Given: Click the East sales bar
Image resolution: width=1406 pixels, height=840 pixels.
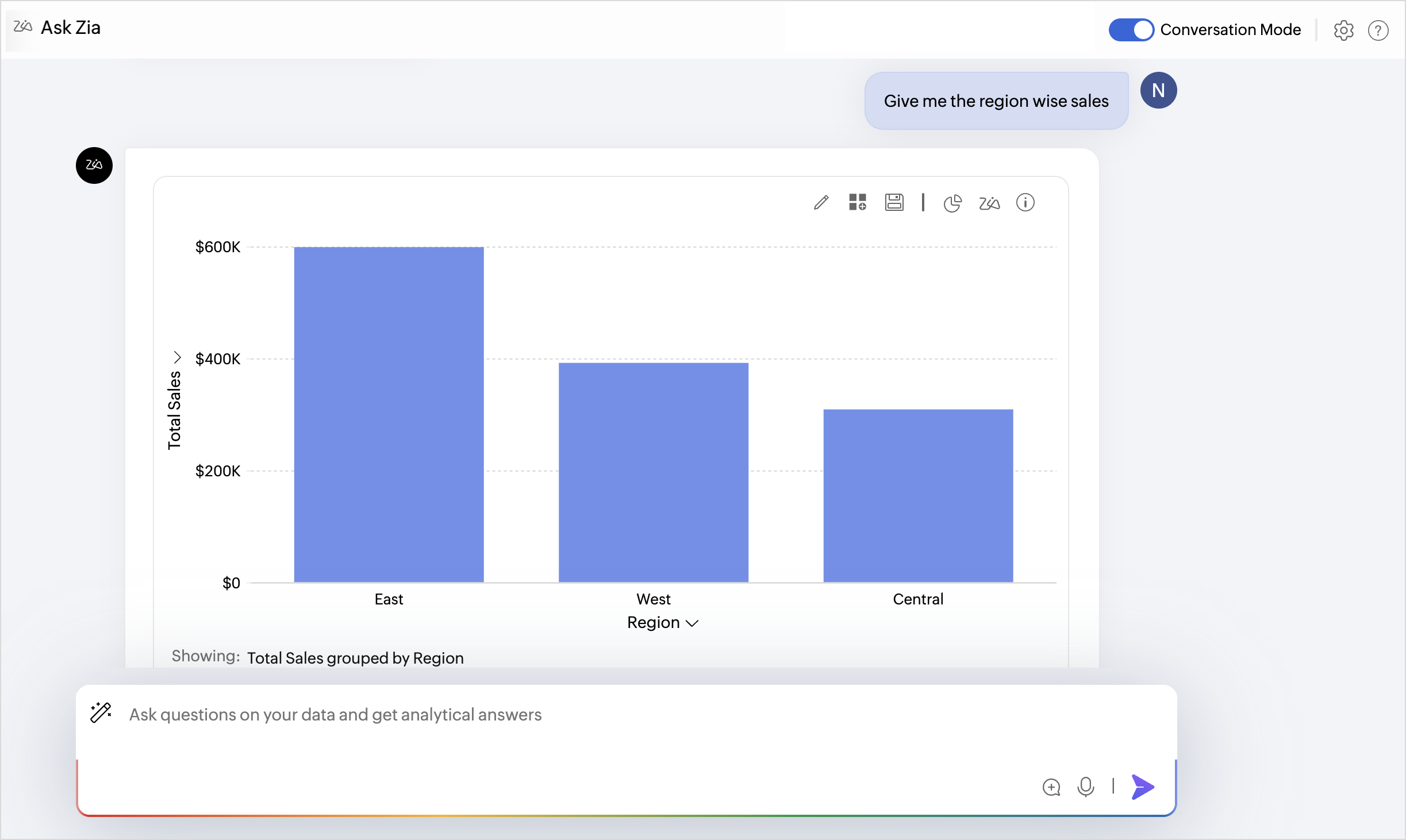Looking at the screenshot, I should pyautogui.click(x=389, y=414).
